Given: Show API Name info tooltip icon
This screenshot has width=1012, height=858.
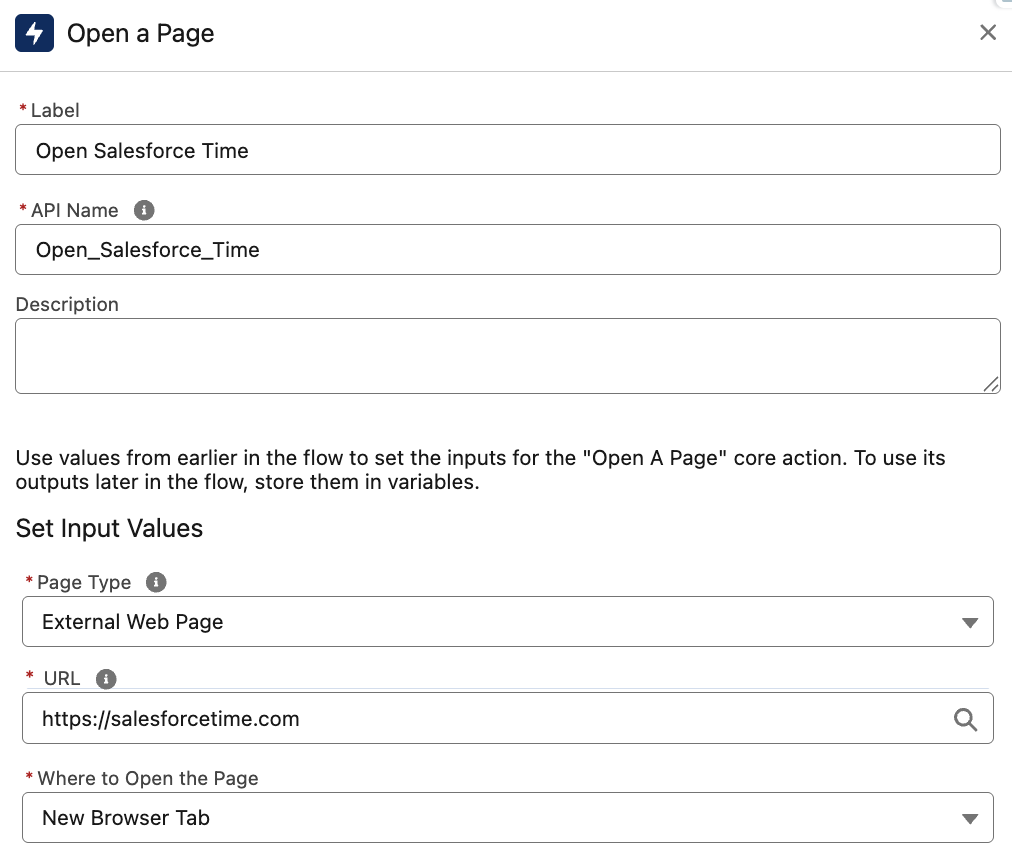Looking at the screenshot, I should tap(144, 210).
